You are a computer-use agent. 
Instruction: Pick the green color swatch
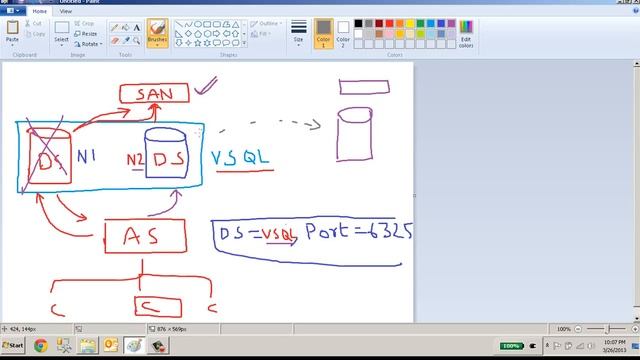click(420, 24)
